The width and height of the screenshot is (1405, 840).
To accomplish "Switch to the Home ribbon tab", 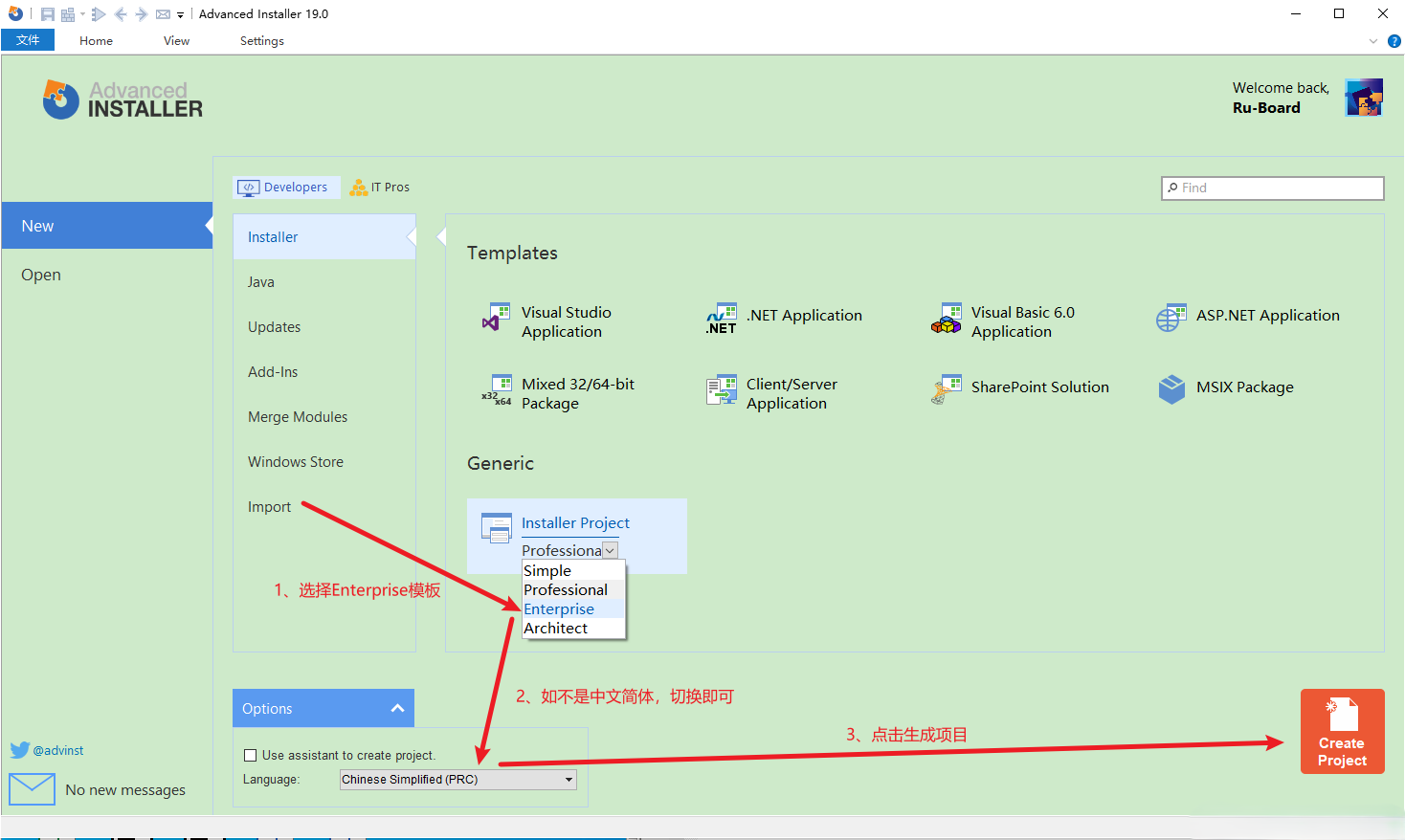I will click(96, 41).
